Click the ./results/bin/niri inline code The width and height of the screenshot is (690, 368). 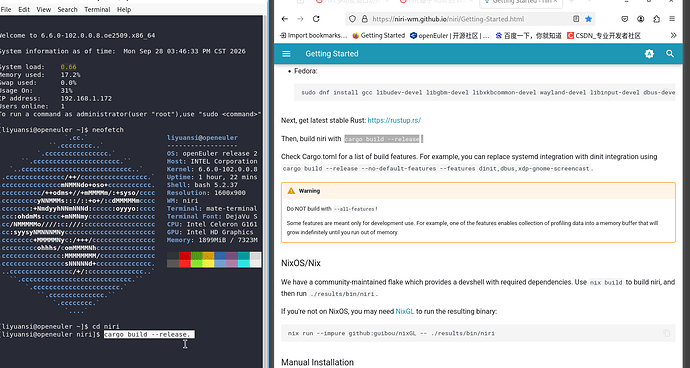tap(343, 294)
